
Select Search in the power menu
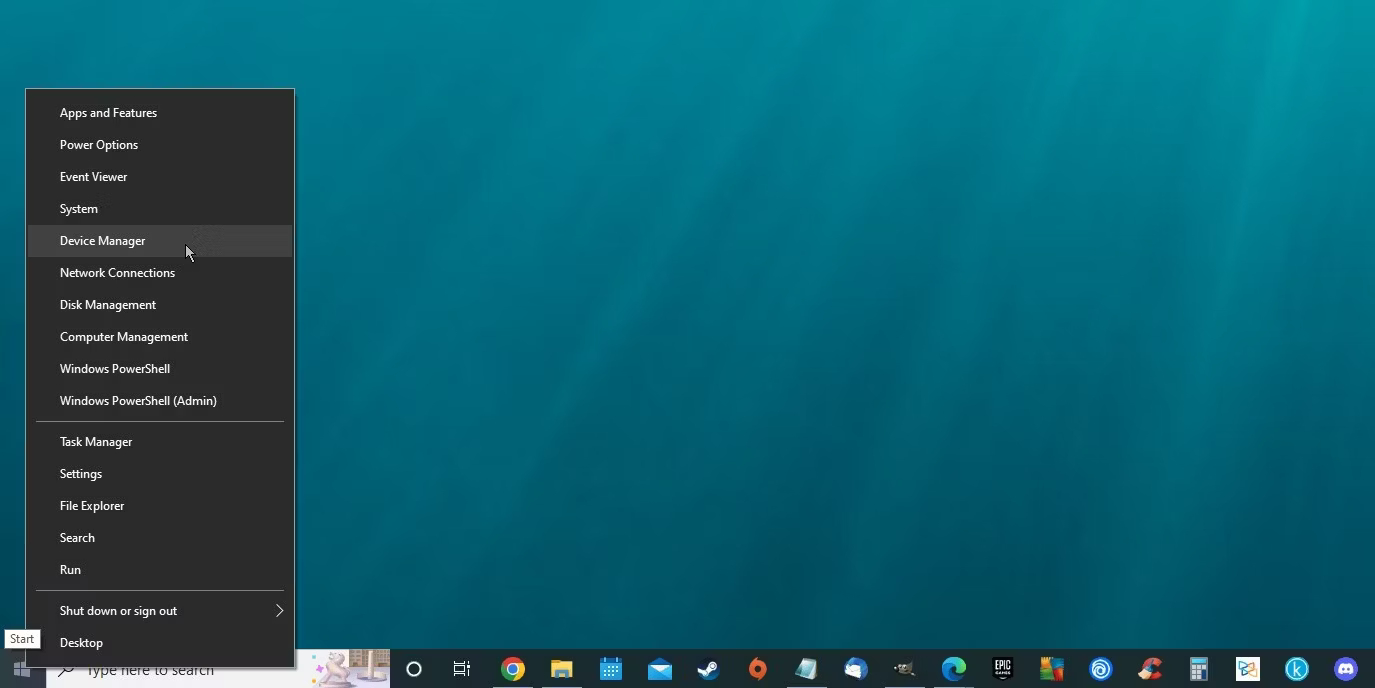160,538
